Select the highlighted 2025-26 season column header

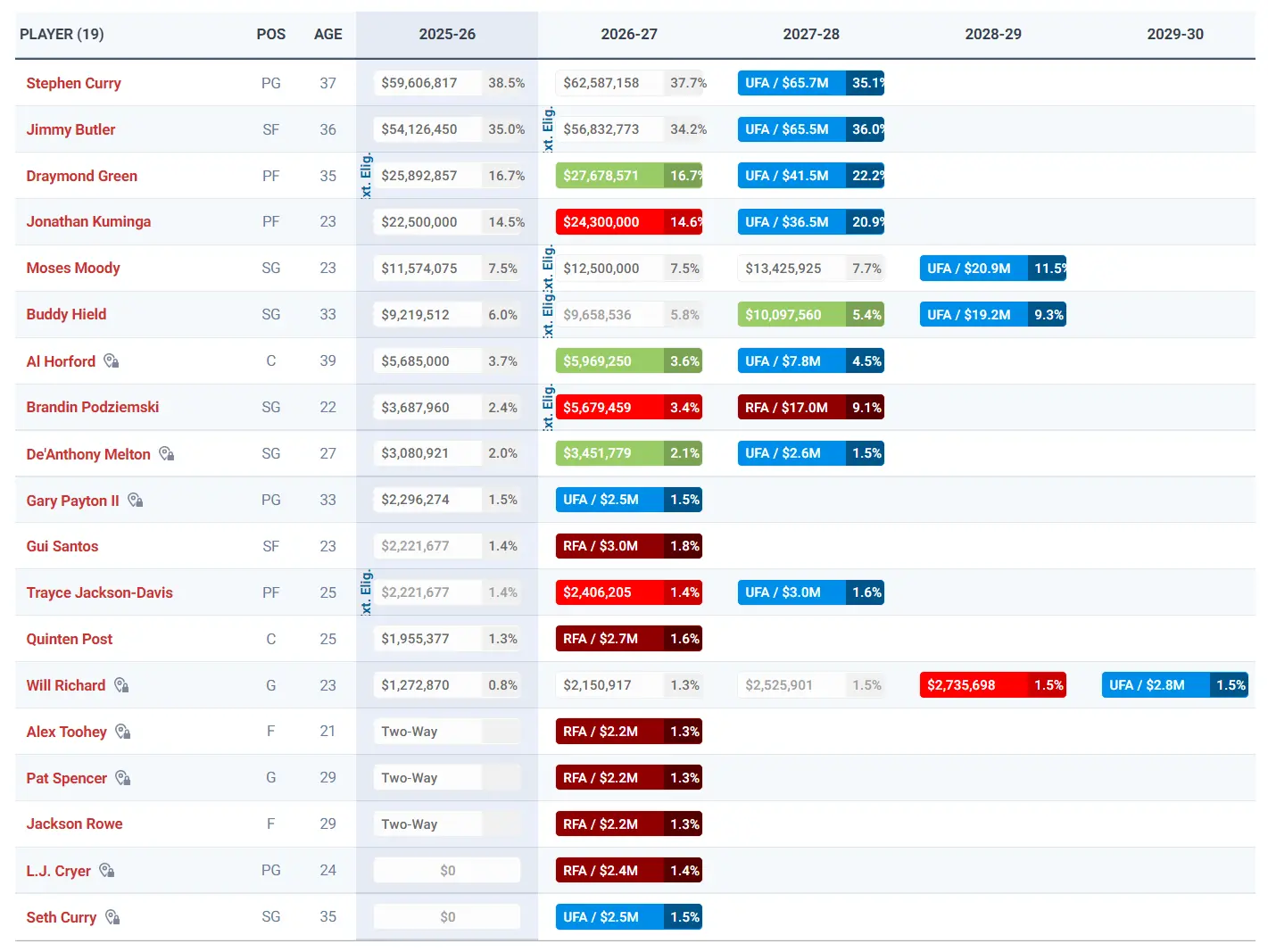[446, 34]
